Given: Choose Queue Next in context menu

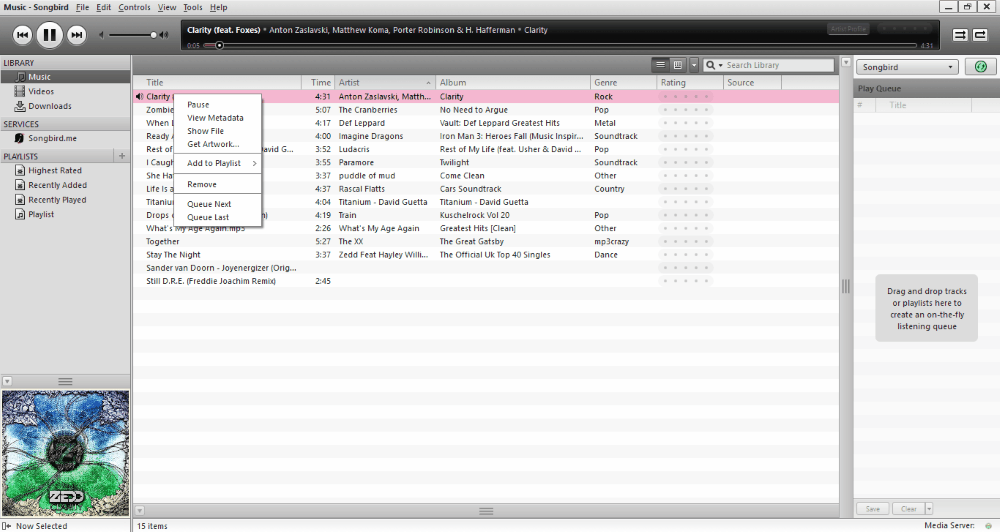Looking at the screenshot, I should [x=217, y=204].
